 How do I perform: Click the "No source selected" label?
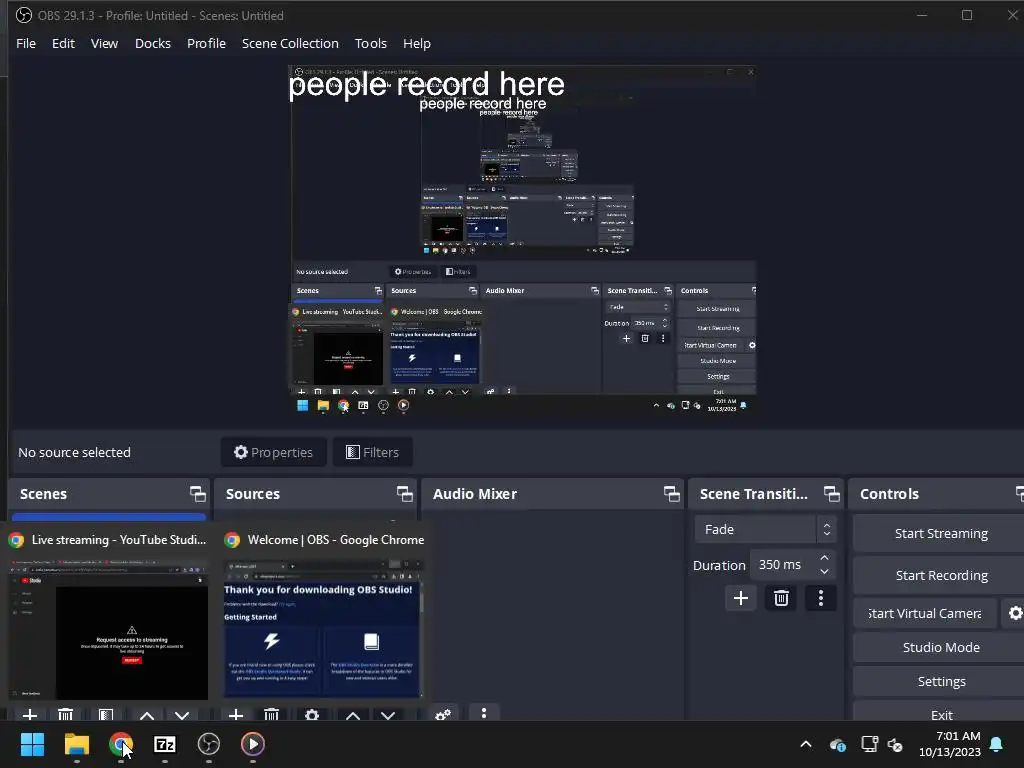pos(74,452)
